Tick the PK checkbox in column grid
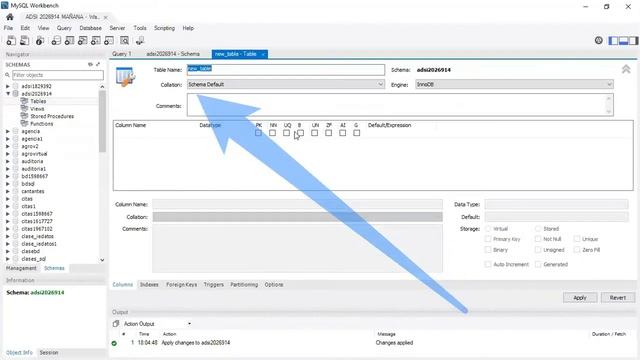 click(258, 133)
